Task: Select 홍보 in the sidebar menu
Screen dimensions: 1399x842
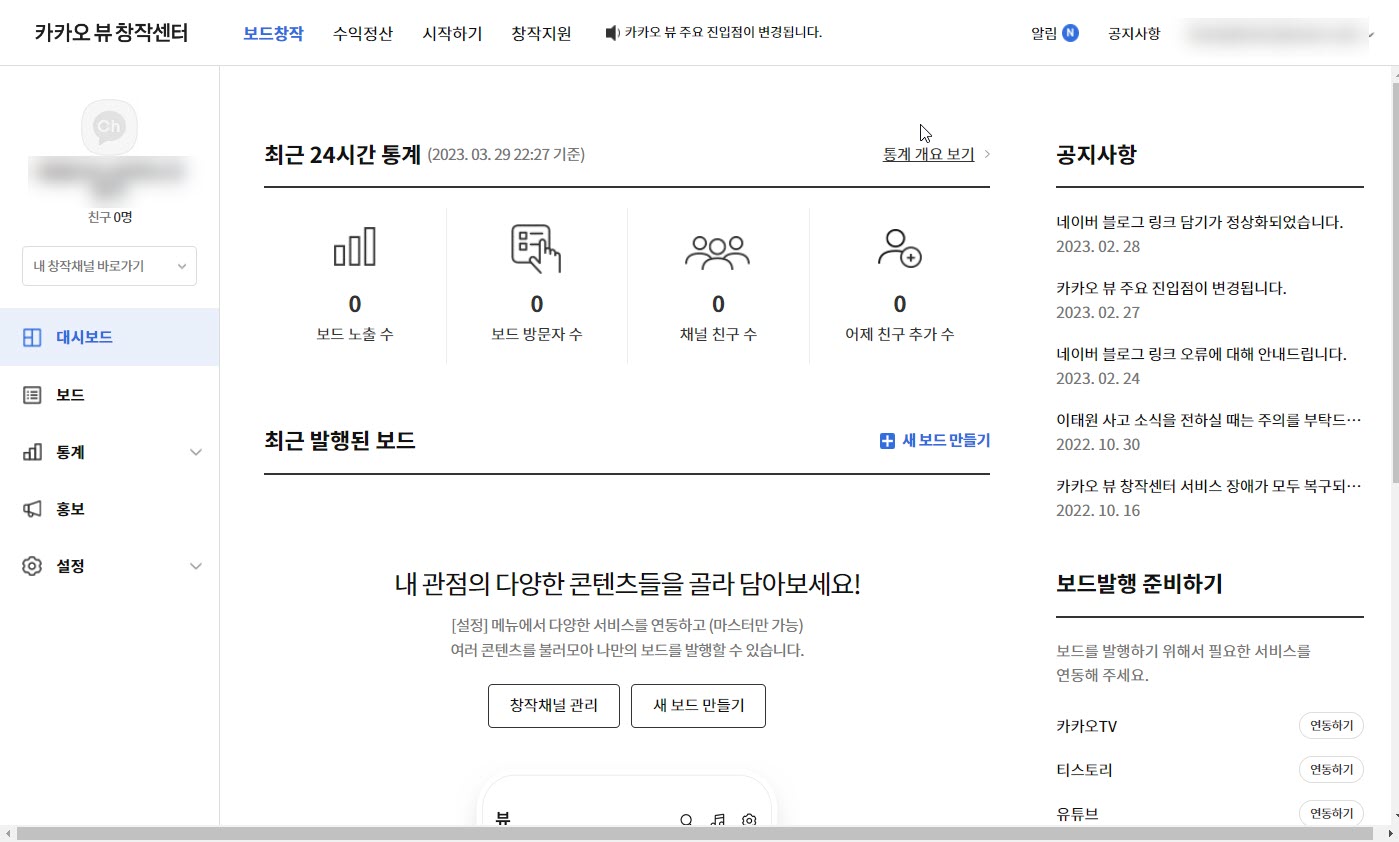Action: click(109, 509)
